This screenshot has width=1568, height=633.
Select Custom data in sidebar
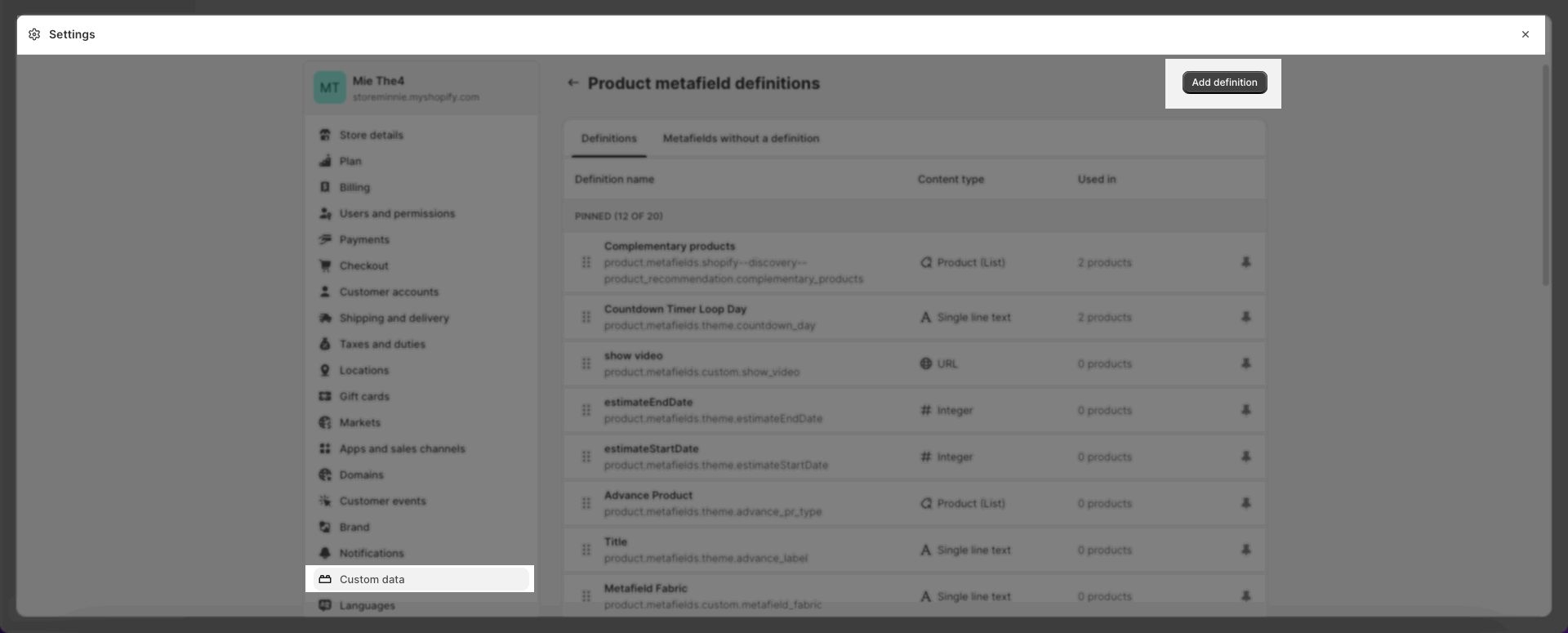pyautogui.click(x=421, y=579)
